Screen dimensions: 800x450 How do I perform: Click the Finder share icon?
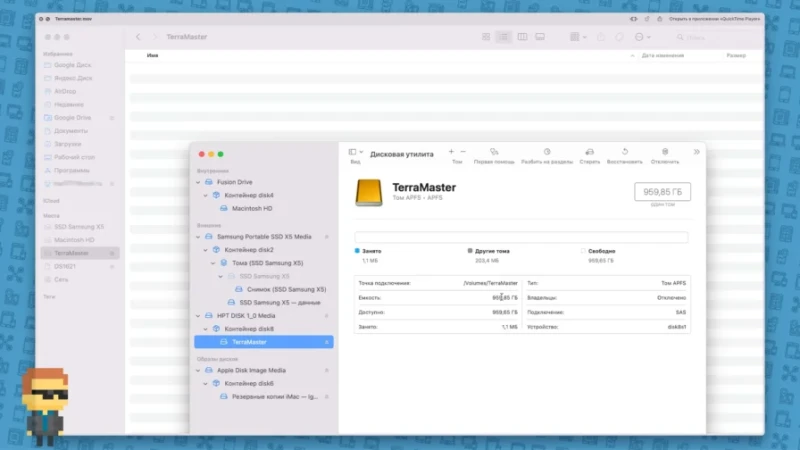click(601, 37)
